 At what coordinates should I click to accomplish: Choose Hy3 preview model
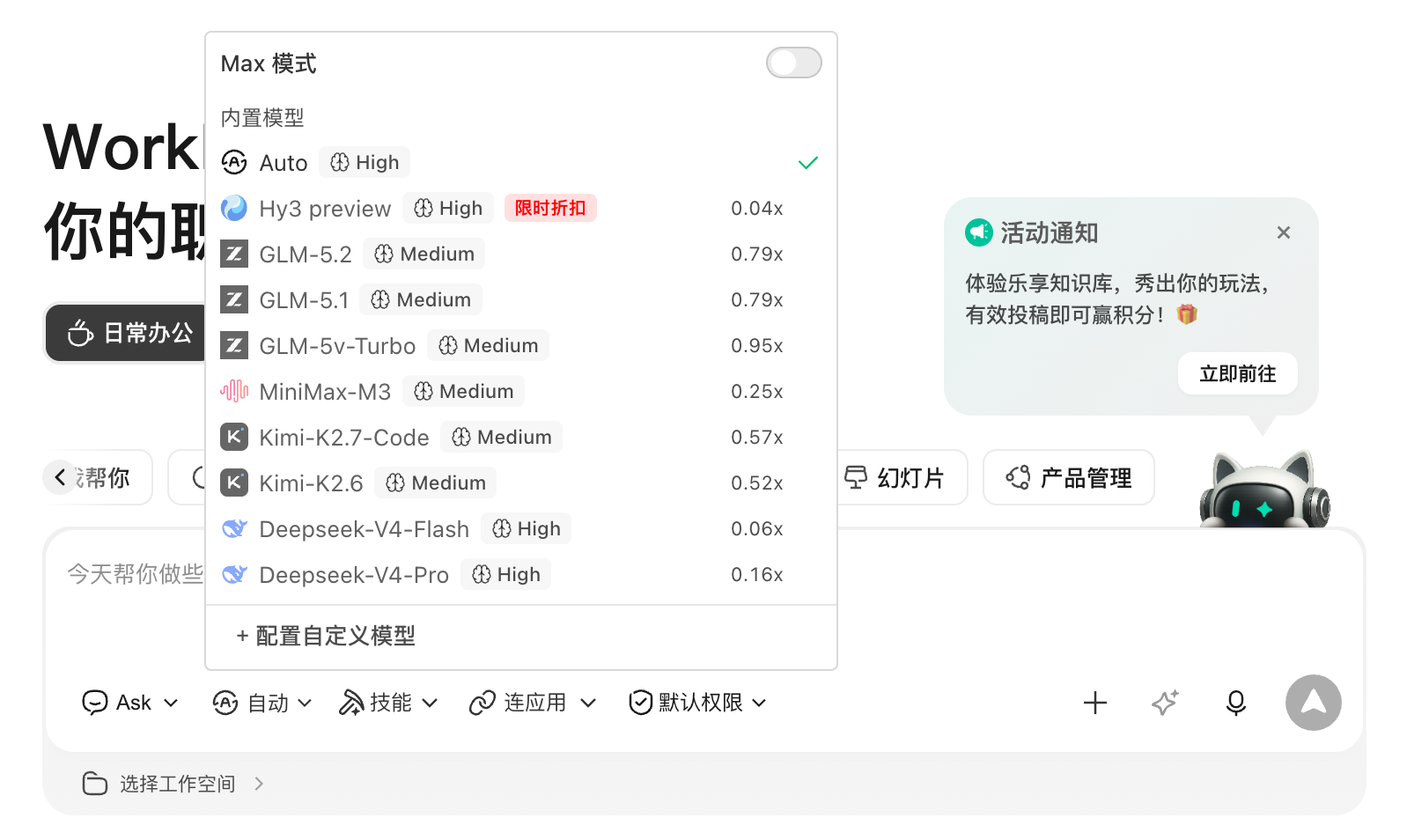(520, 209)
